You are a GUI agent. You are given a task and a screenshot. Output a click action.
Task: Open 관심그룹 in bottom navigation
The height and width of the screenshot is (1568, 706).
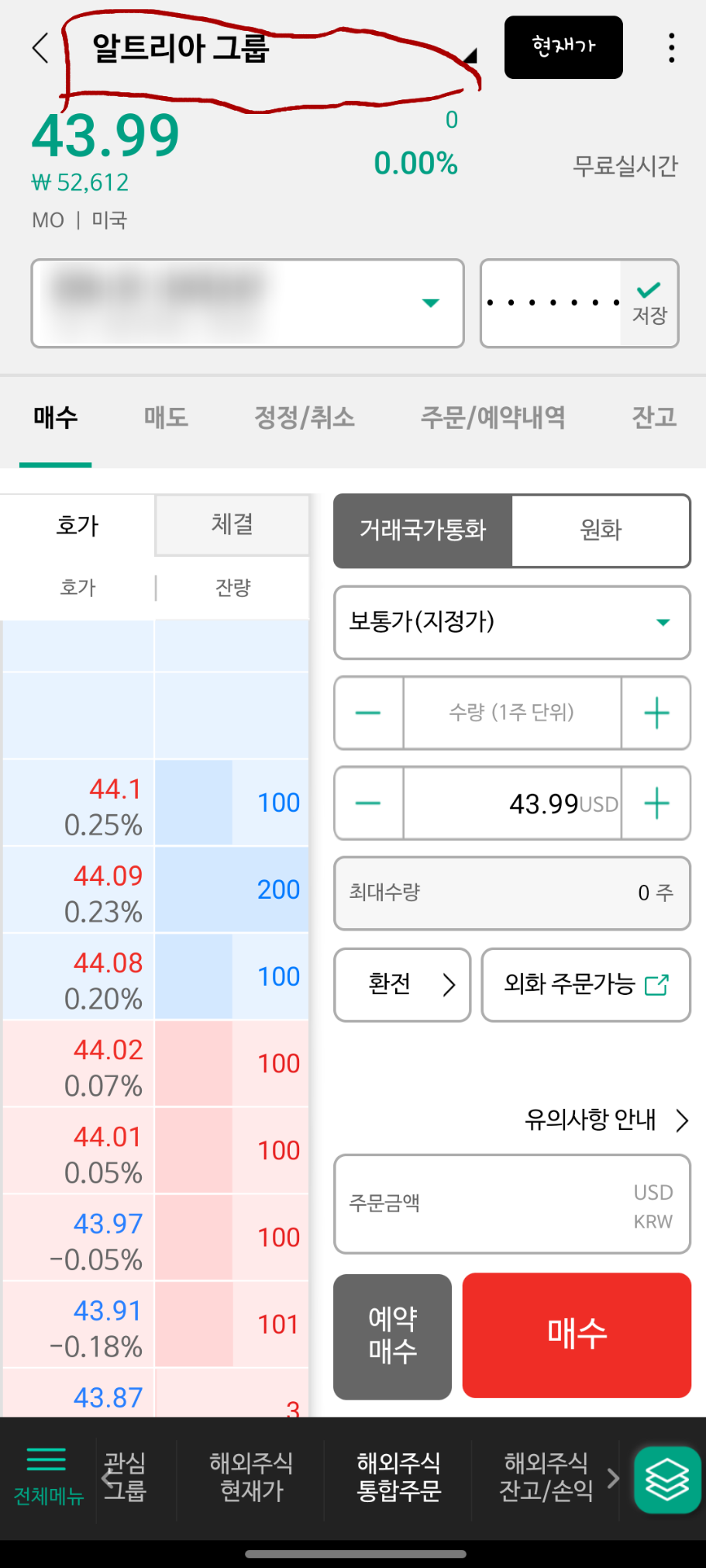point(125,1476)
